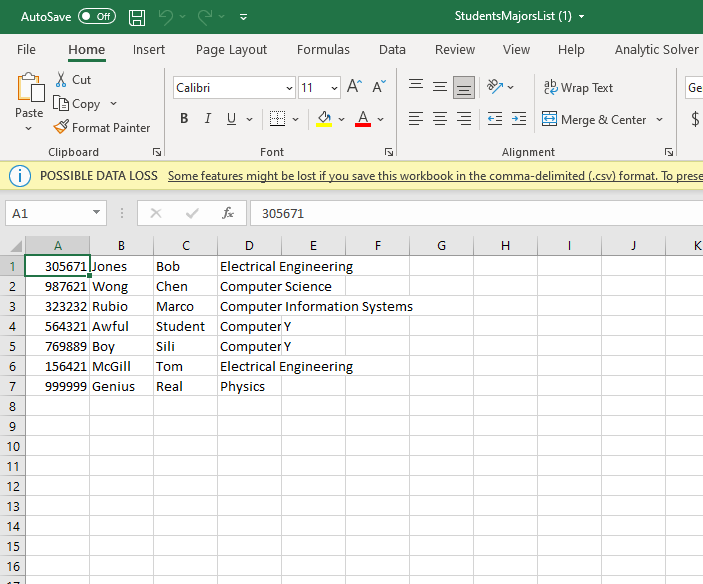Expand the Paste options arrow
703x584 pixels.
pyautogui.click(x=29, y=129)
